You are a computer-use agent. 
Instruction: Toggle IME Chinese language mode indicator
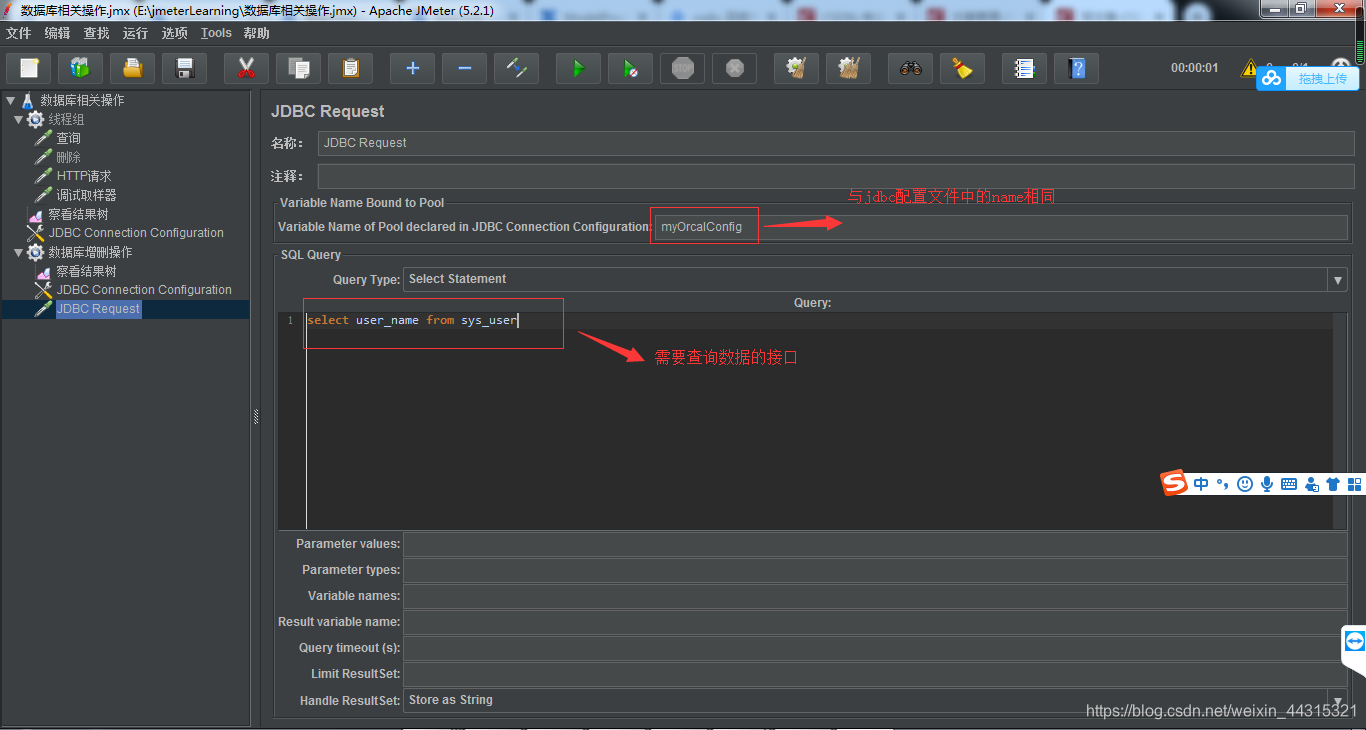tap(1201, 484)
